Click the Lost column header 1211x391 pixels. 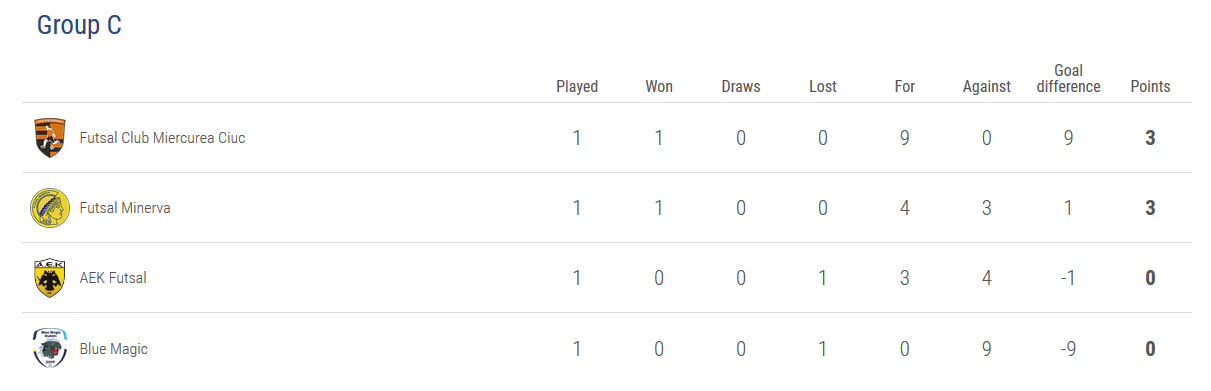(x=823, y=87)
